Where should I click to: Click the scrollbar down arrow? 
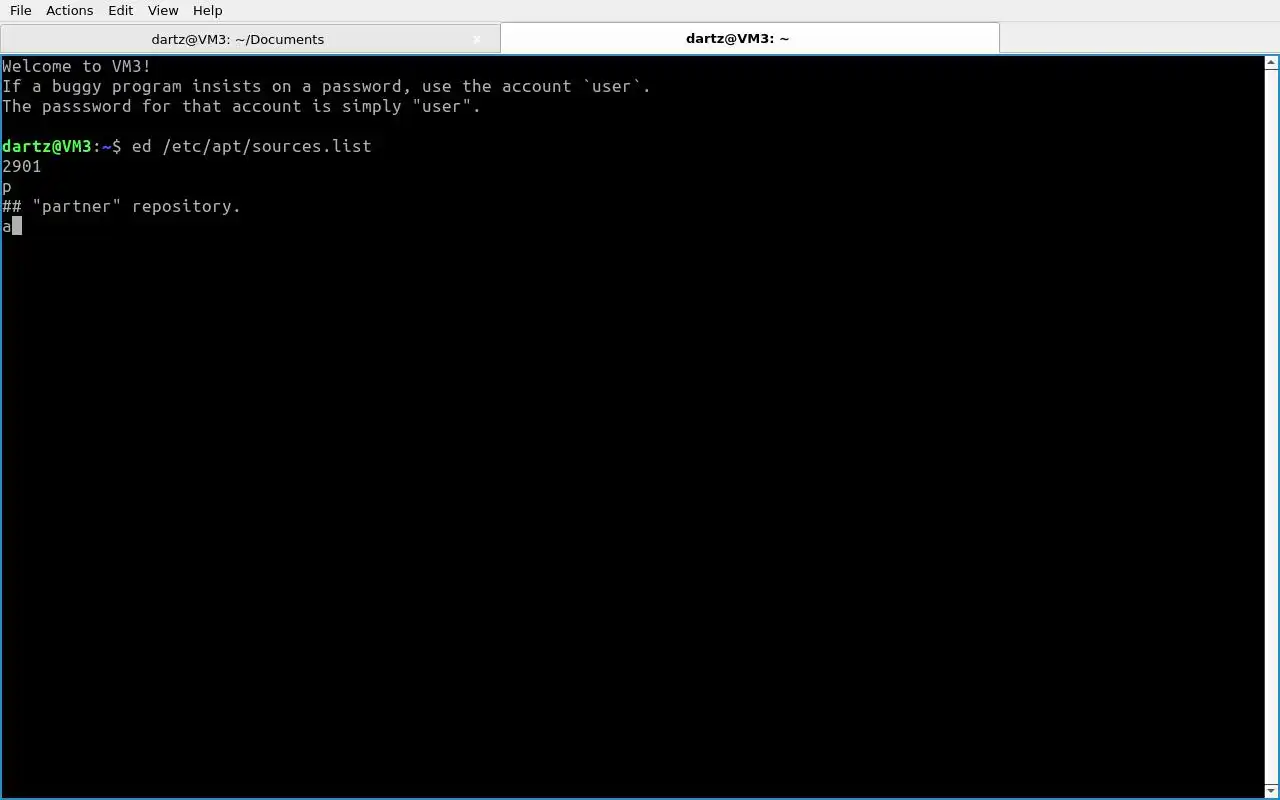1271,791
